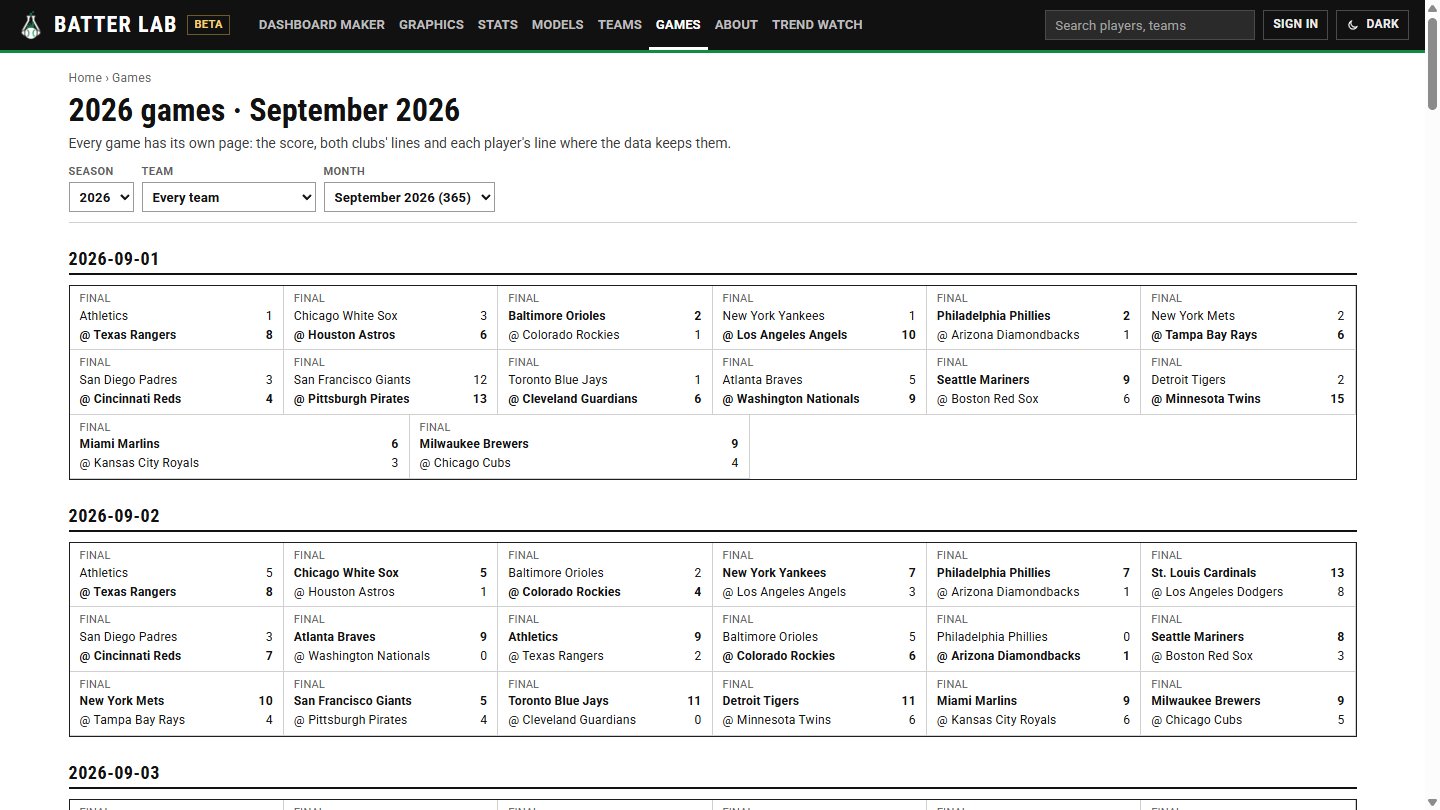Open the Mets at Tampa Bay Rays 2–6 game
1440x810 pixels.
[1248, 317]
